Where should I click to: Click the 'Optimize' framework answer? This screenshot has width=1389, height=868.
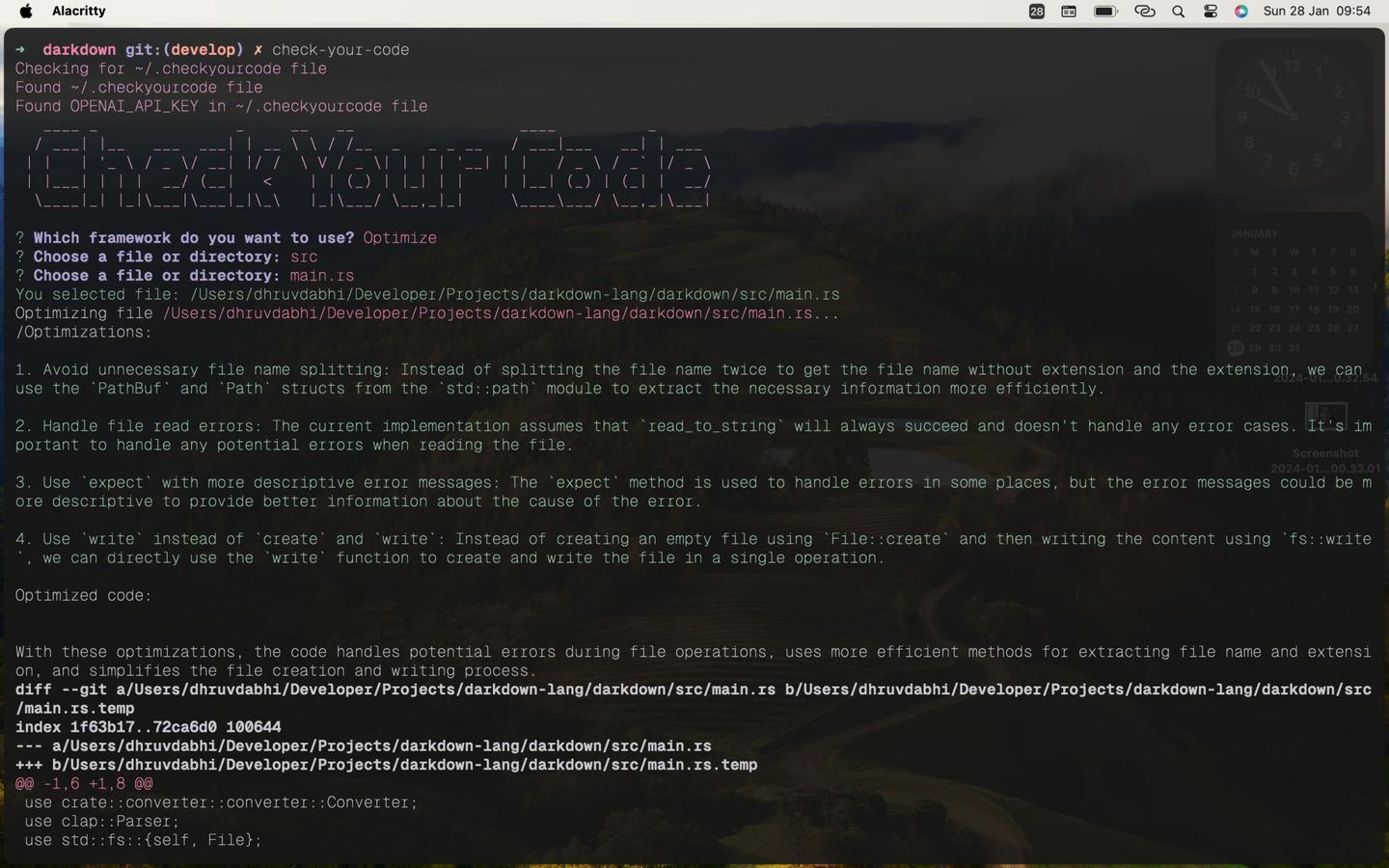pyautogui.click(x=399, y=238)
